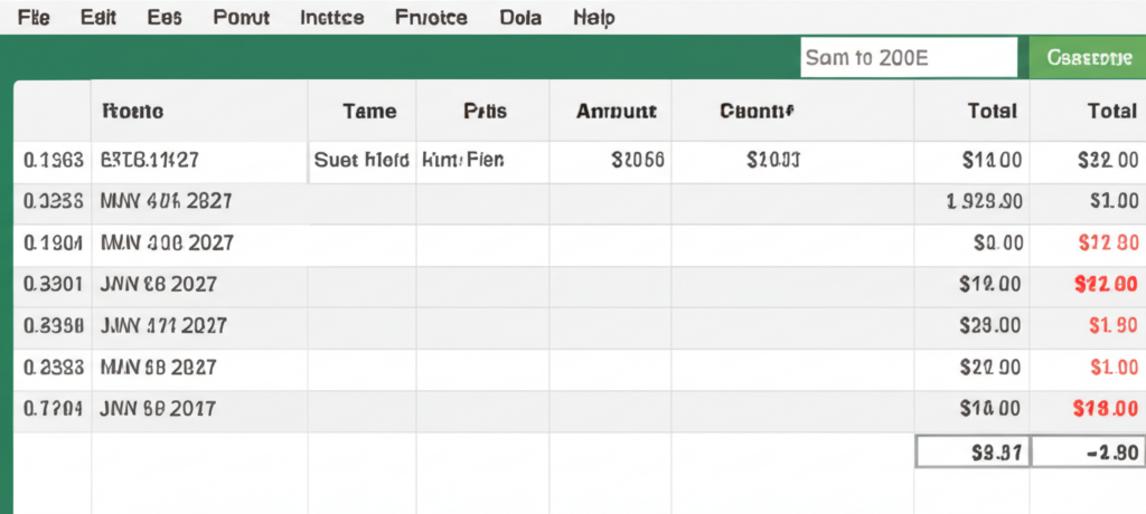Screen dimensions: 1146x514
Task: Click the Pris column header
Action: pyautogui.click(x=485, y=111)
